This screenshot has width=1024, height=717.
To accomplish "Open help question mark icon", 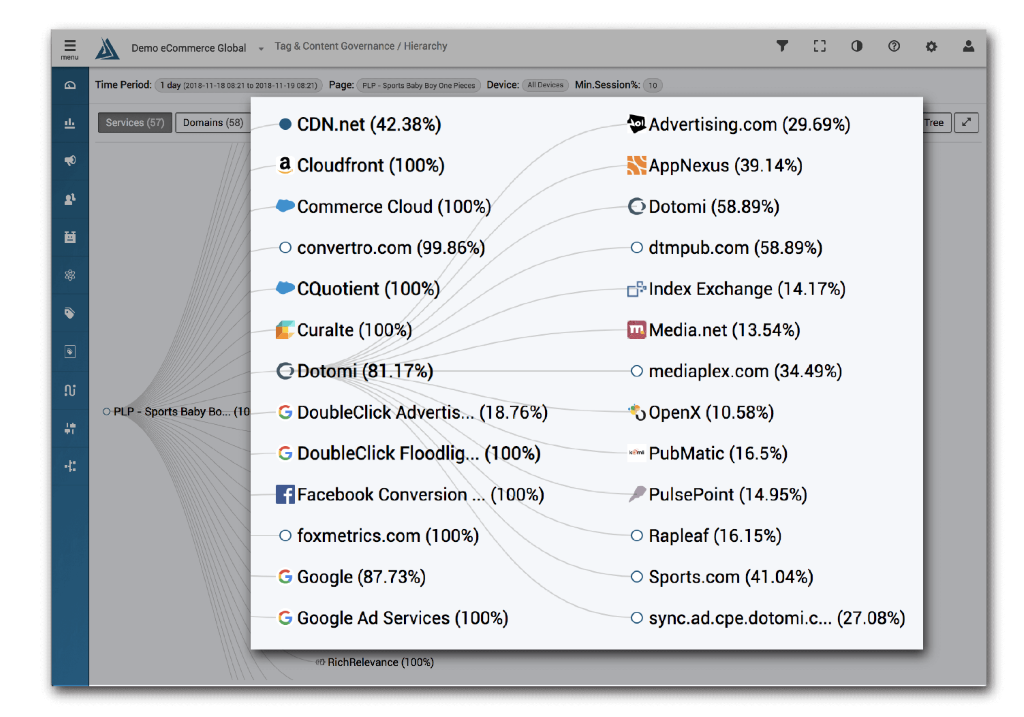I will pyautogui.click(x=894, y=46).
